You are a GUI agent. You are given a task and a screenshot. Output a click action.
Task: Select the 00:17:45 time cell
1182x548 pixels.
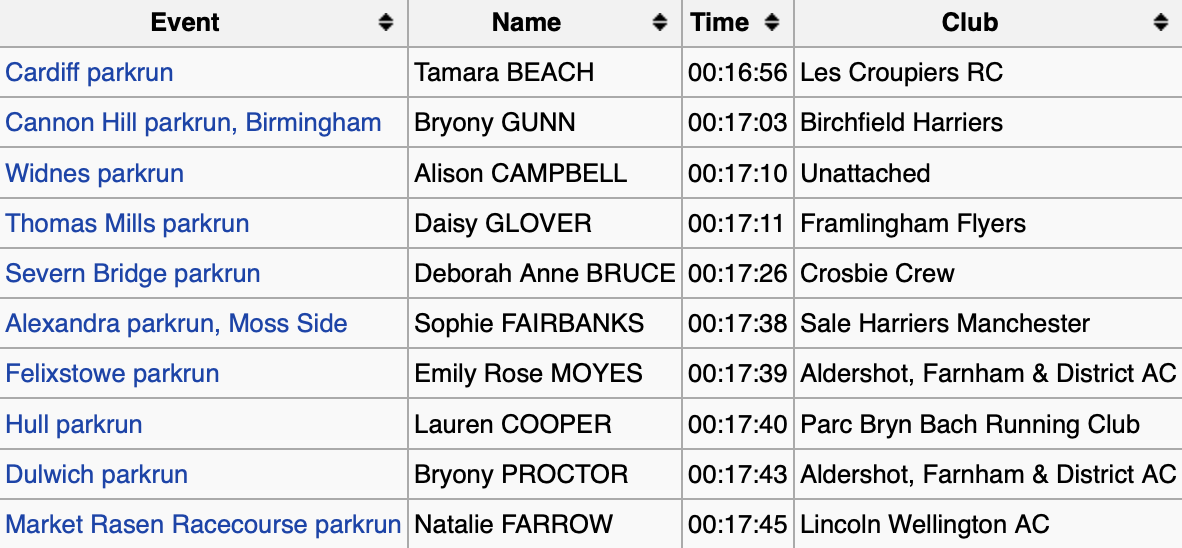click(x=738, y=524)
